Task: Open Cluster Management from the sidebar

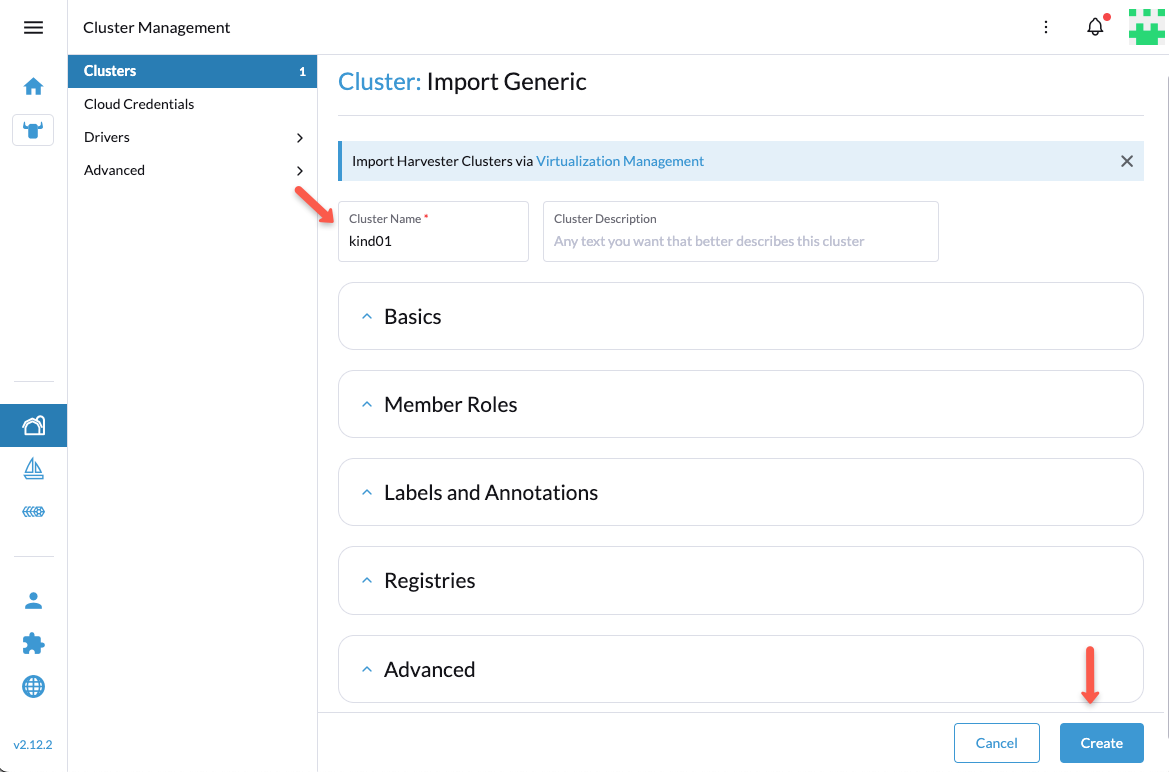Action: click(x=33, y=425)
